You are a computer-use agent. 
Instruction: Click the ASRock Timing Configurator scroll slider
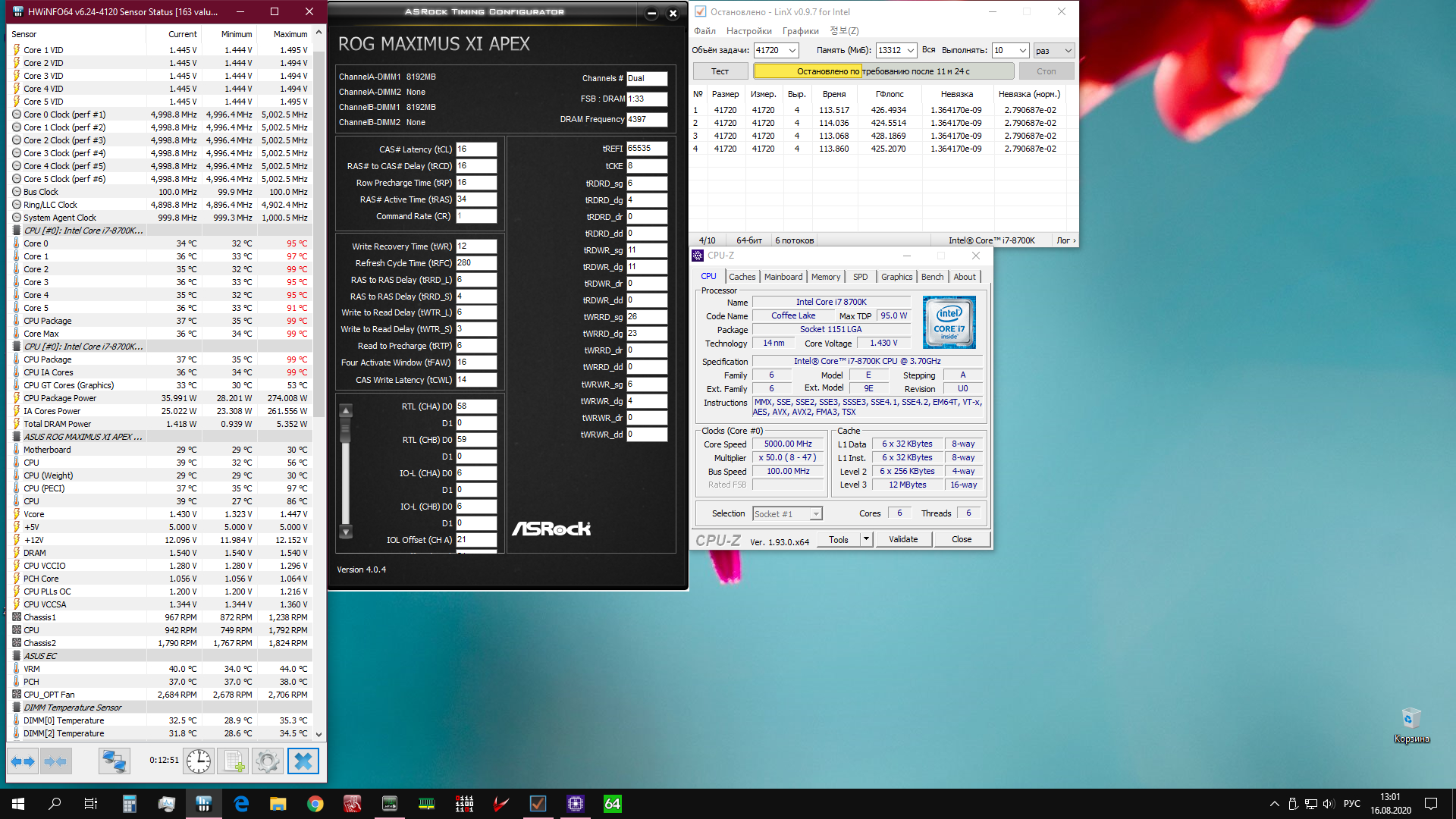pyautogui.click(x=346, y=430)
